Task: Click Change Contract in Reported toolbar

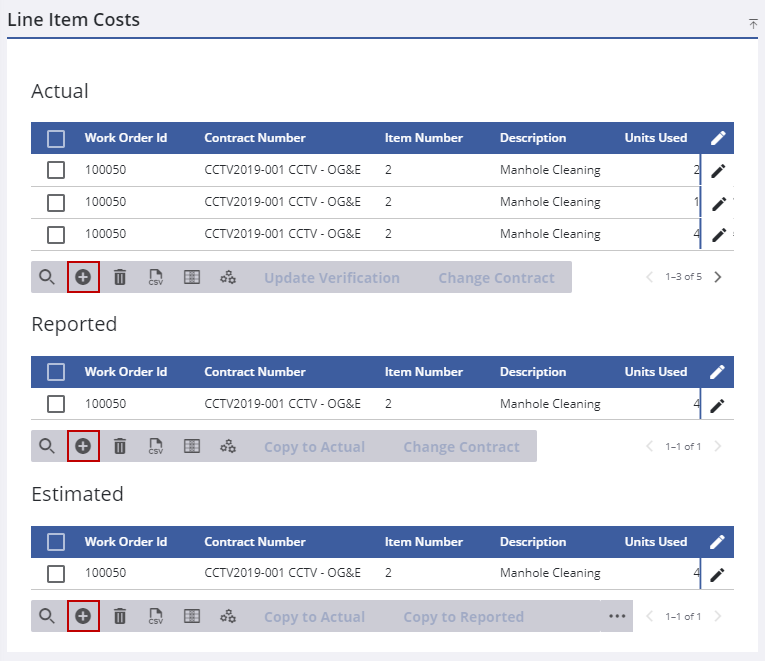Action: [461, 447]
